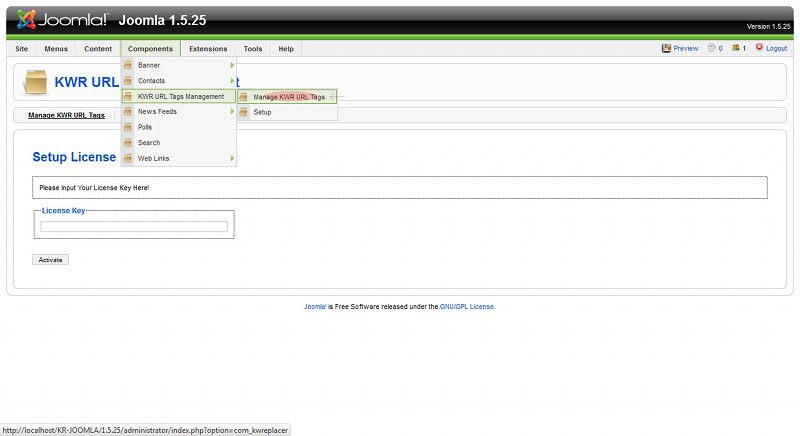Viewport: 800px width, 436px height.
Task: Open the Content menu
Action: 98,49
